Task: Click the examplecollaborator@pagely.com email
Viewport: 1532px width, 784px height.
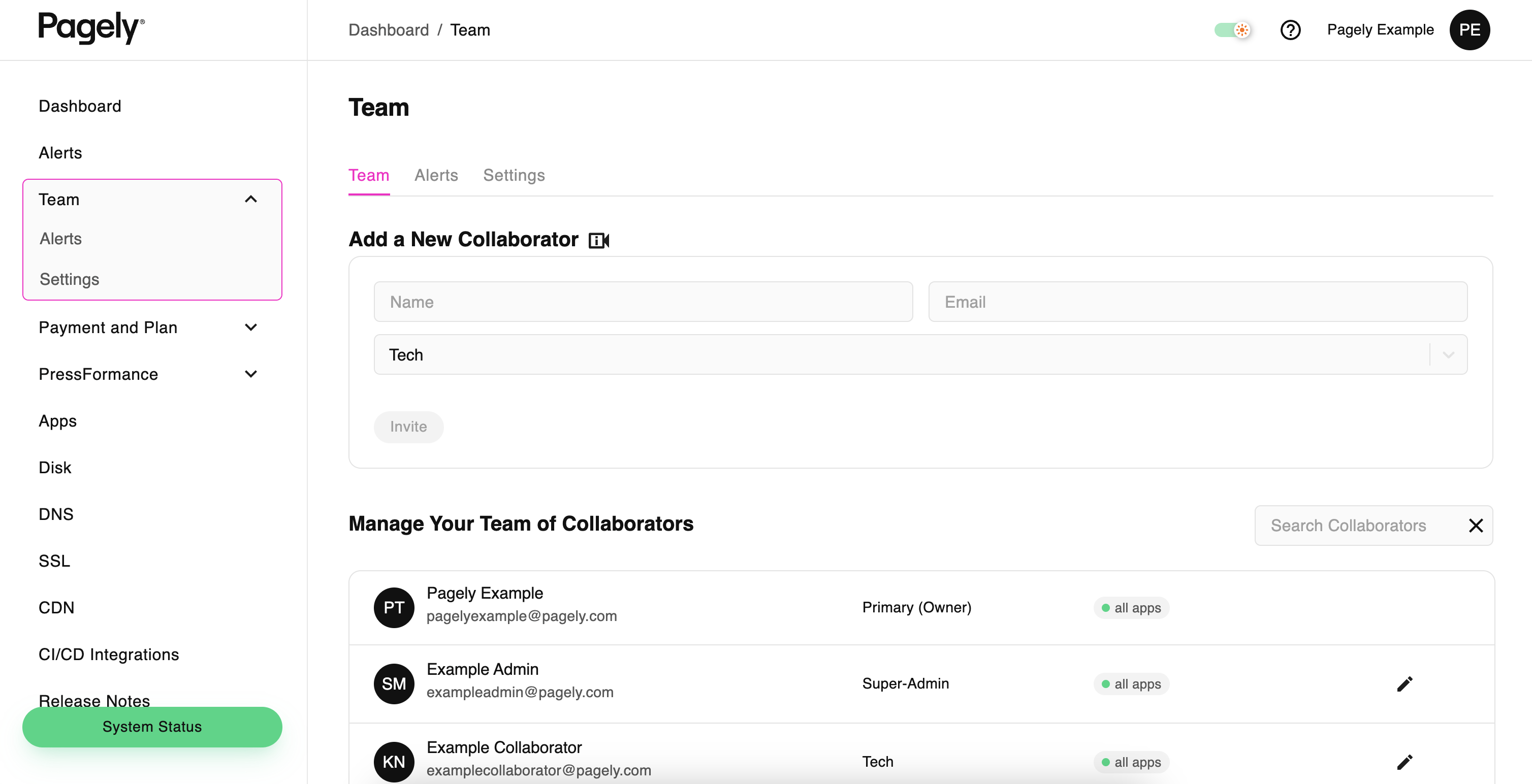Action: (x=539, y=770)
